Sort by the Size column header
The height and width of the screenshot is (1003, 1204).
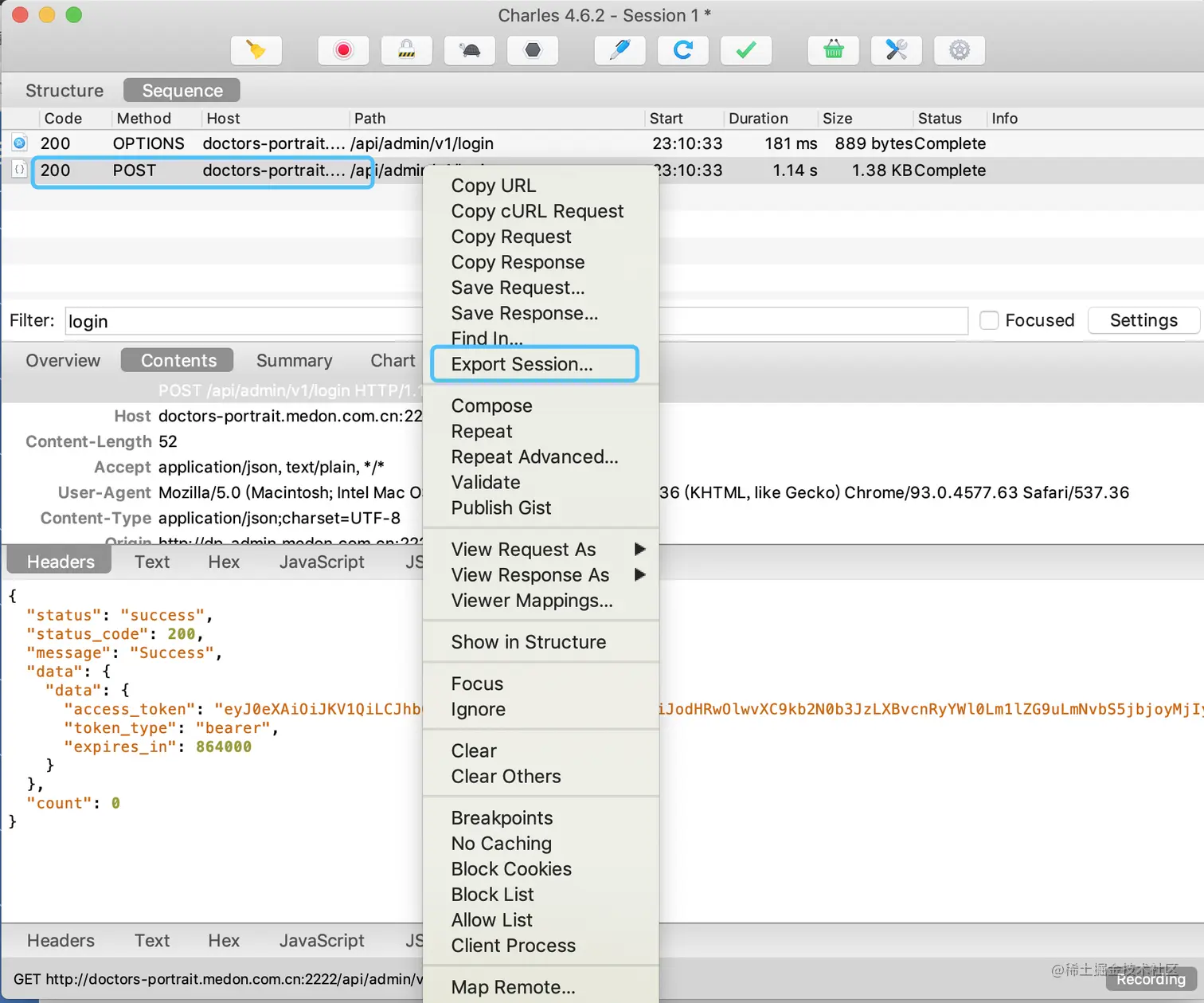(838, 118)
